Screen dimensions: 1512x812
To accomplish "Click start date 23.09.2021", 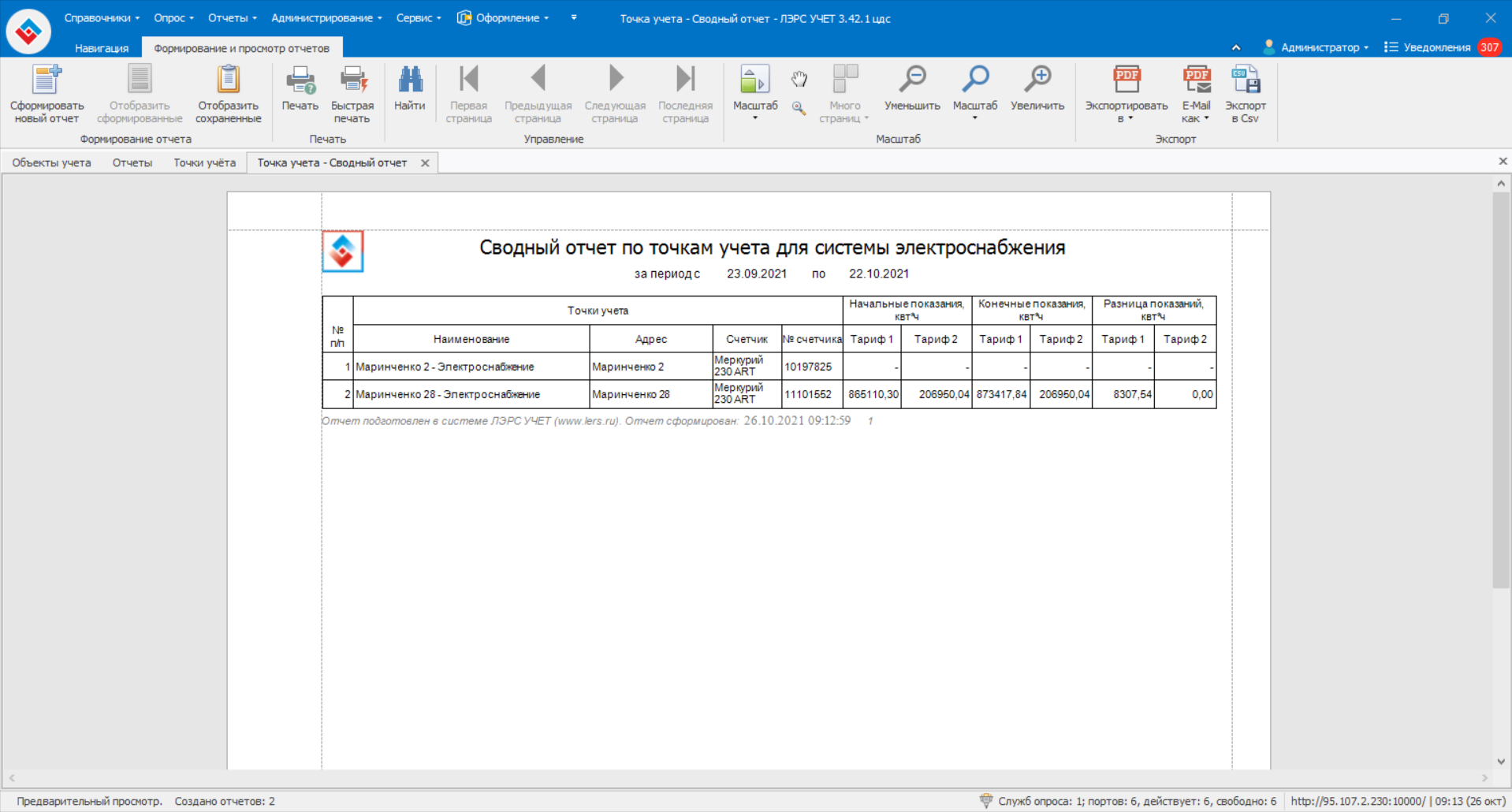I will pos(757,274).
